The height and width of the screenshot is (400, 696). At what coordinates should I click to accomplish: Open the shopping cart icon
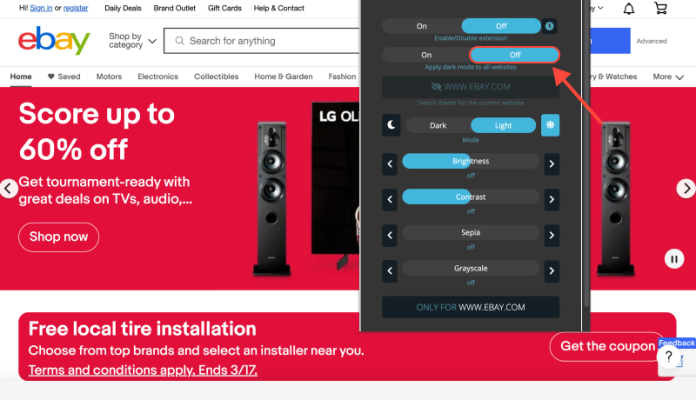(x=660, y=8)
